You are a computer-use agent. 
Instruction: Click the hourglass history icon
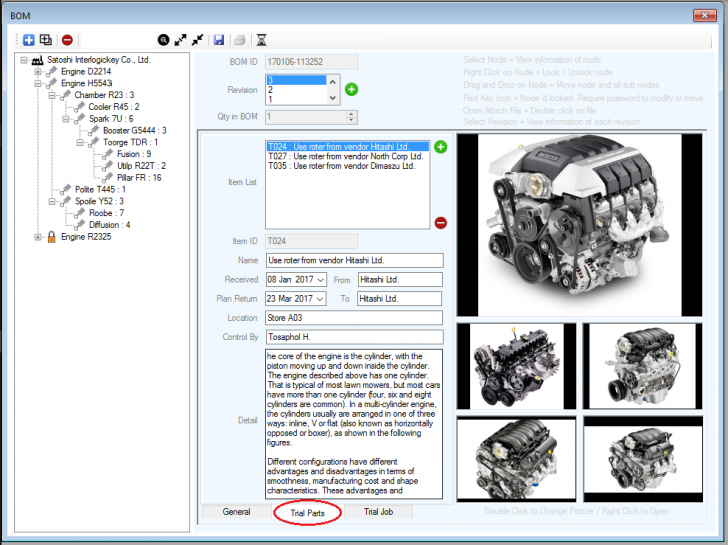[261, 40]
